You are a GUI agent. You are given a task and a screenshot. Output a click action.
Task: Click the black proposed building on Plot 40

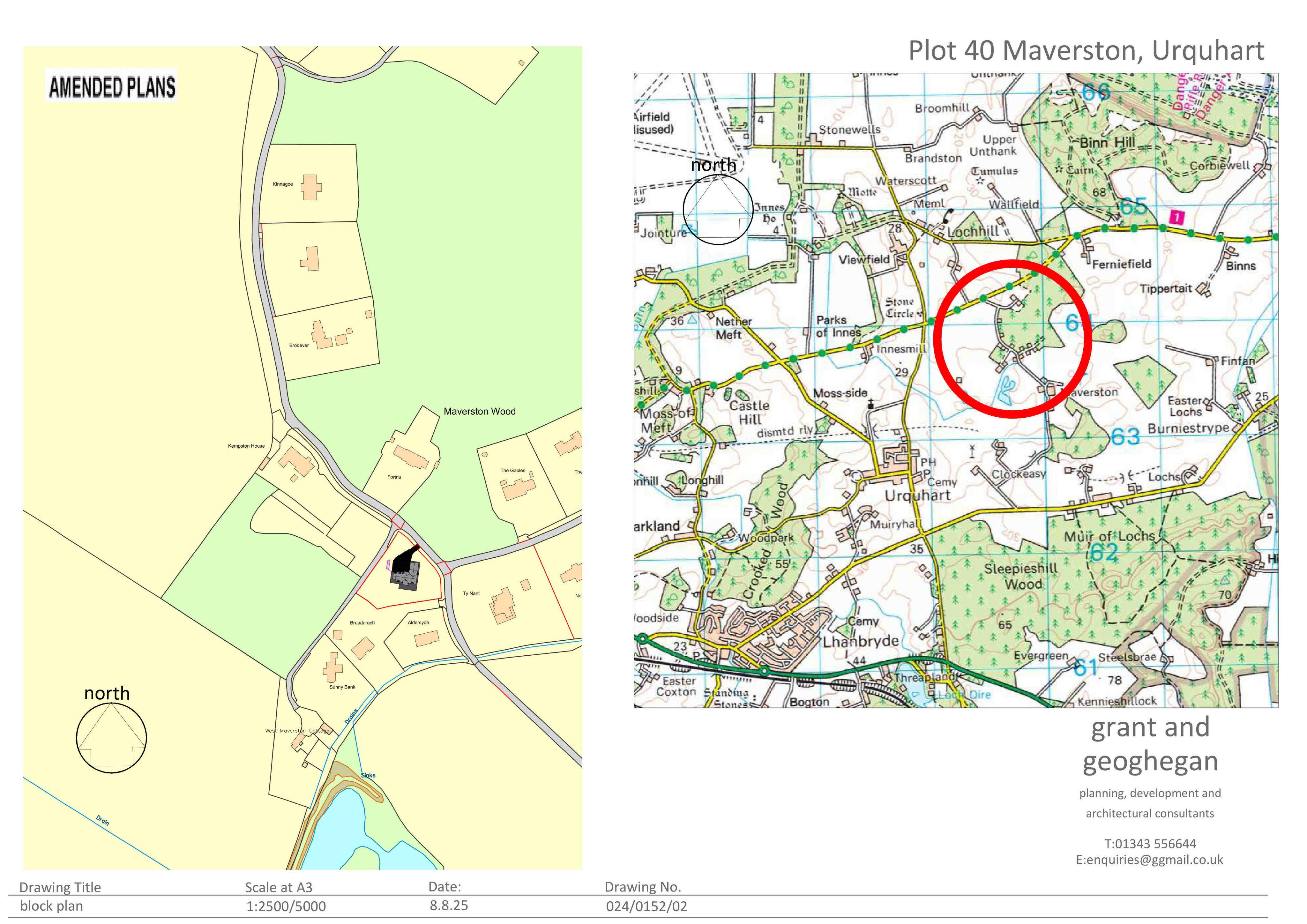click(x=406, y=568)
